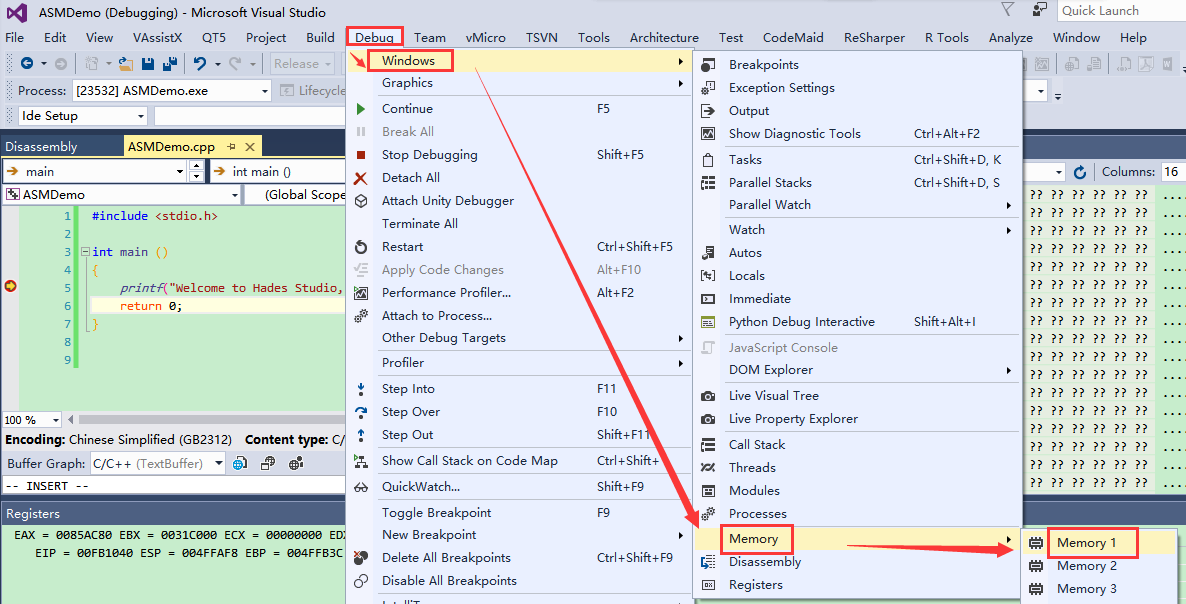Select Memory 1 from the submenu
1186x604 pixels.
coord(1086,542)
